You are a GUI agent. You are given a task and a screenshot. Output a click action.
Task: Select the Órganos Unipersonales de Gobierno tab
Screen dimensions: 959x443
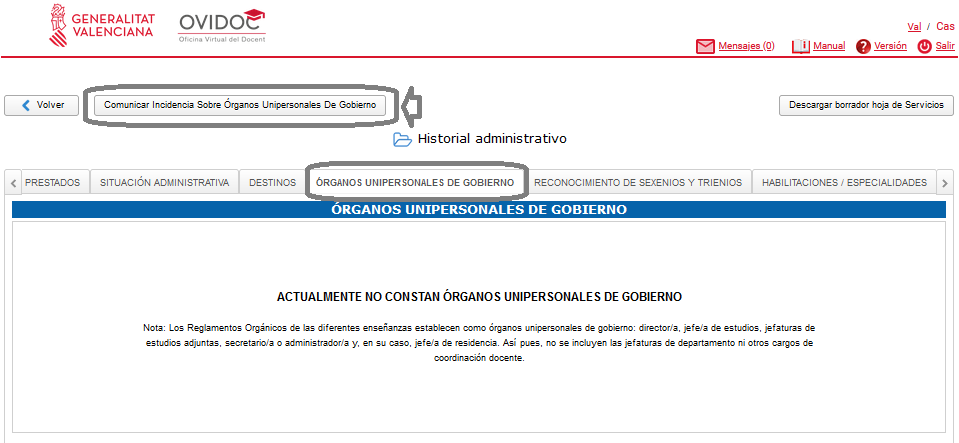[415, 182]
